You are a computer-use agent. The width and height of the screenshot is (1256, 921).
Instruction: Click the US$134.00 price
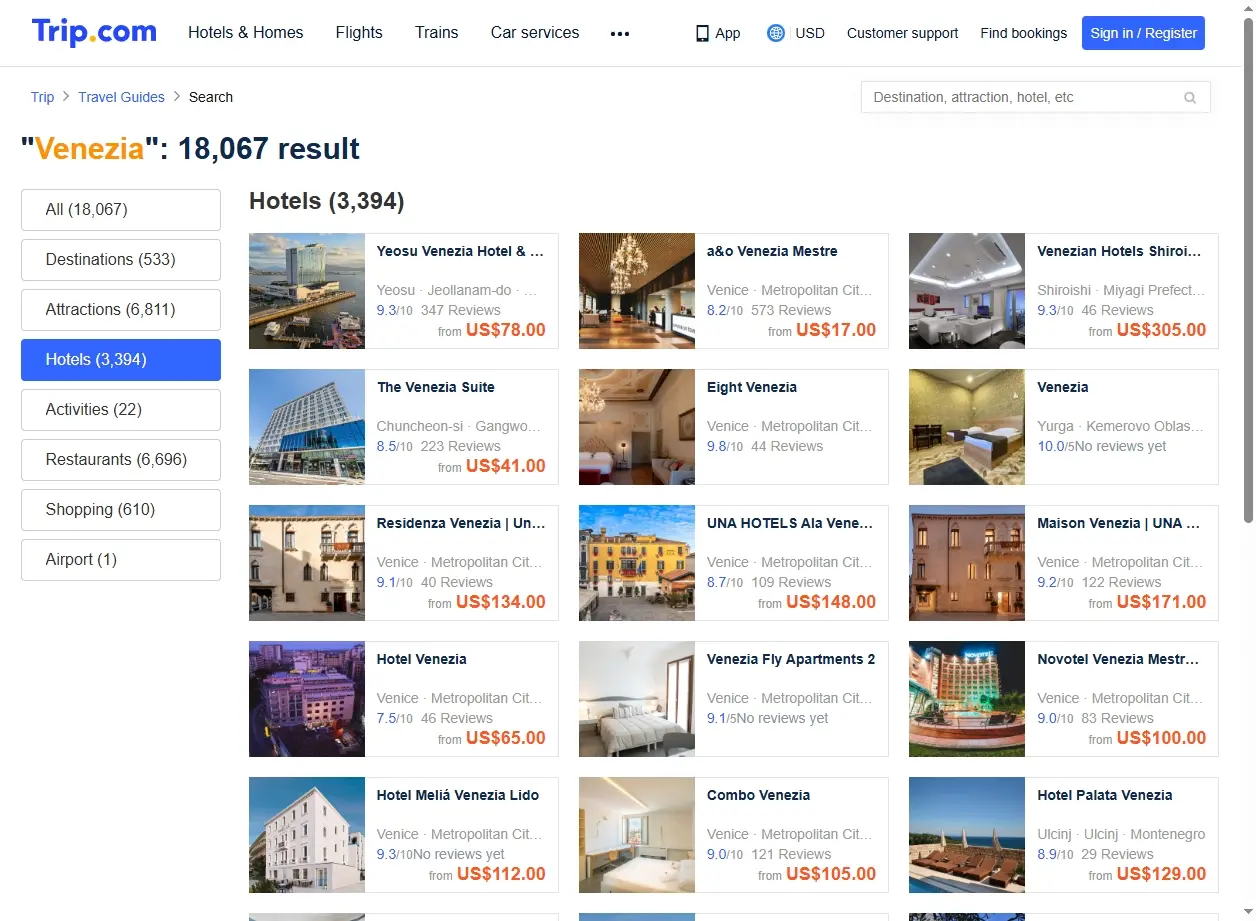(x=501, y=602)
